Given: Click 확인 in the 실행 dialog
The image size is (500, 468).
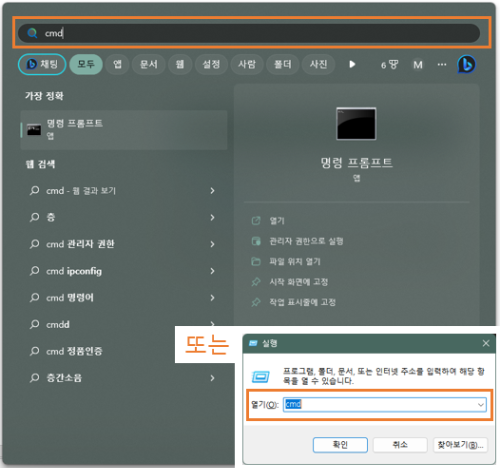Looking at the screenshot, I should pyautogui.click(x=340, y=445).
